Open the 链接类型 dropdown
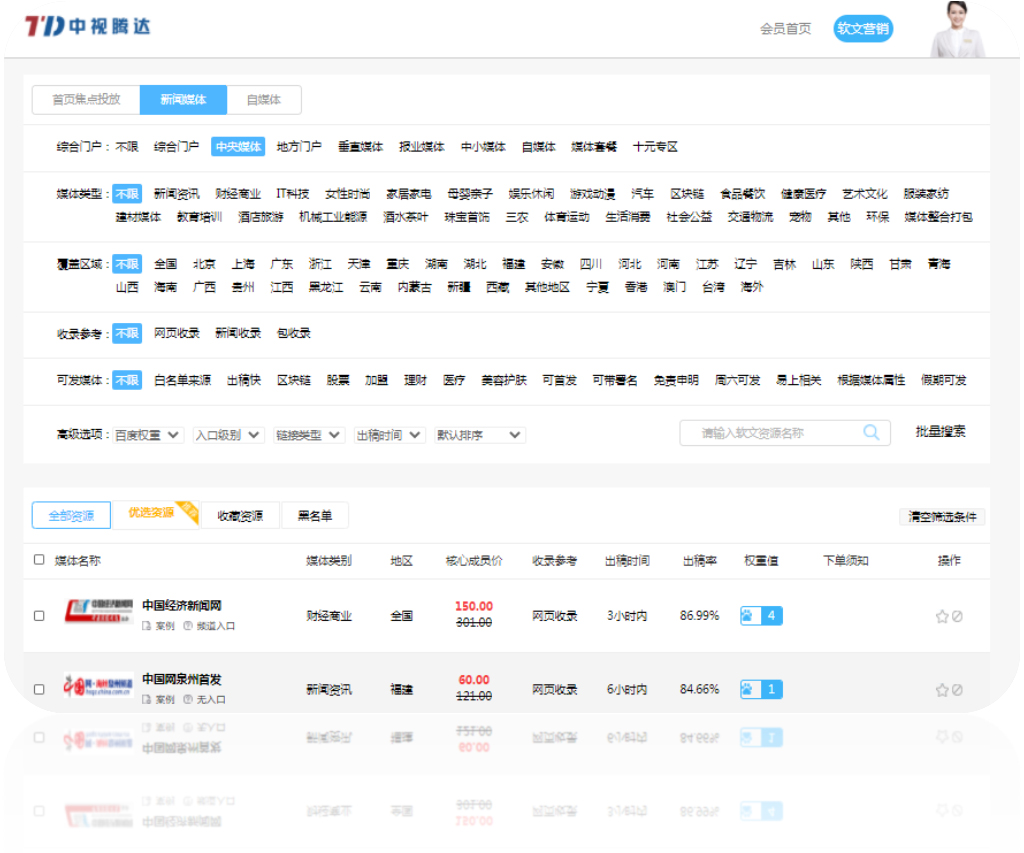 point(309,435)
